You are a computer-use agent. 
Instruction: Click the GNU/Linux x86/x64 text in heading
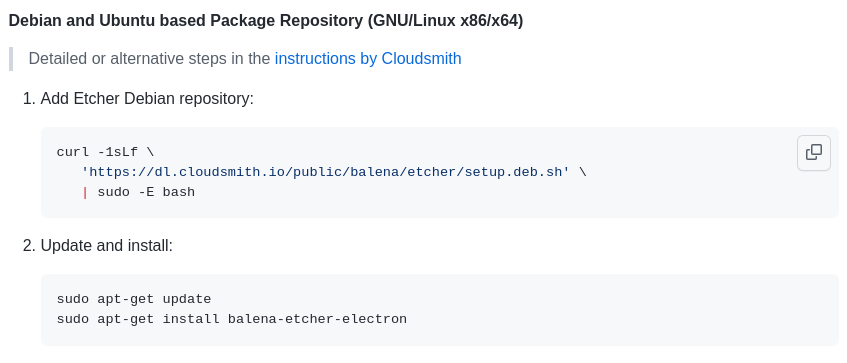446,21
